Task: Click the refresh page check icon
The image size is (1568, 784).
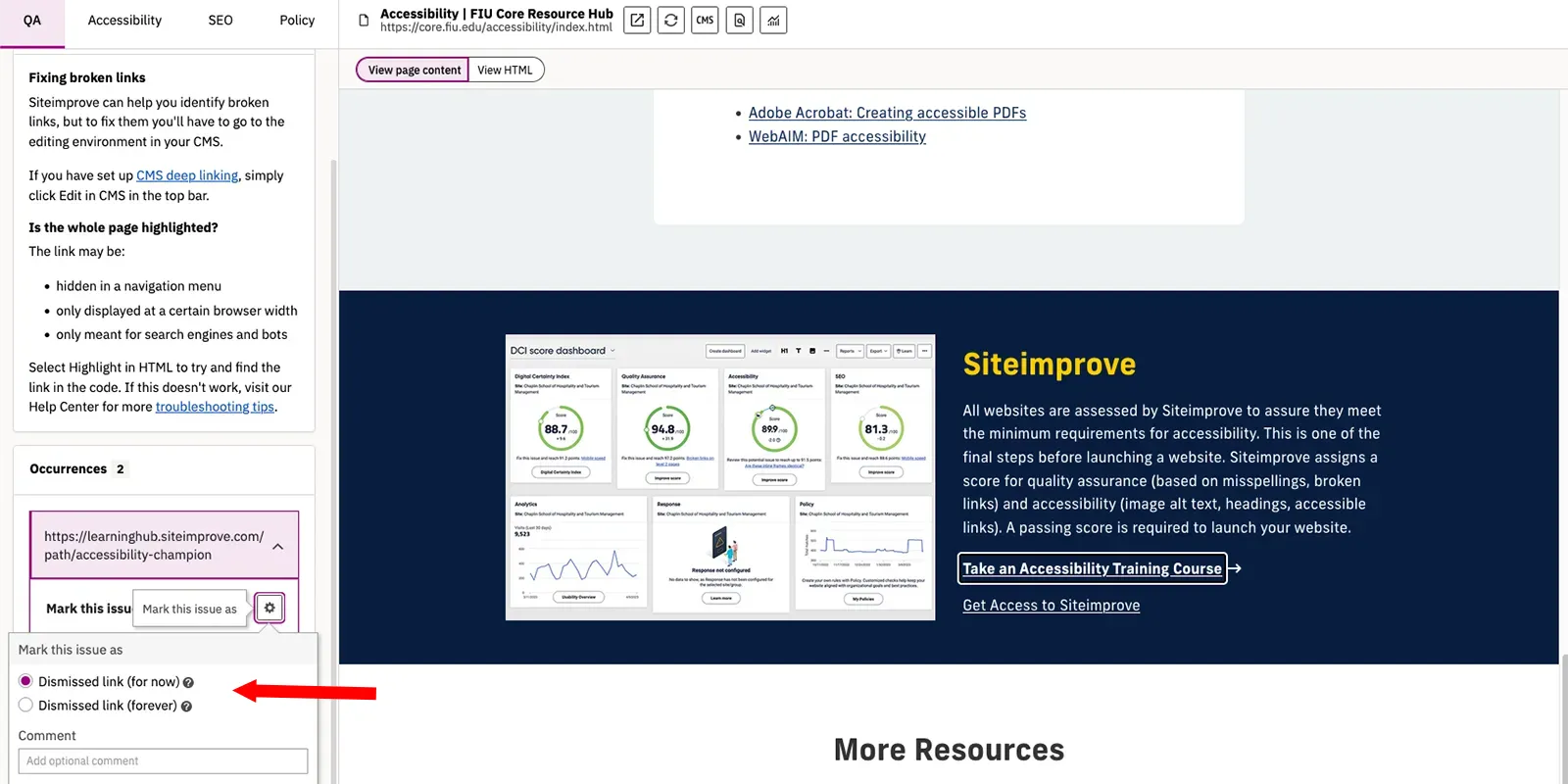Action: click(671, 20)
